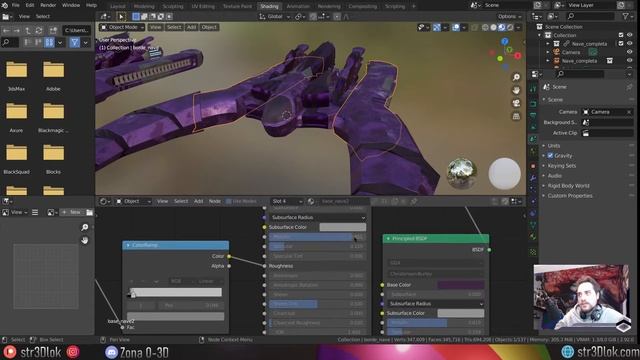Switch to rendered viewport shading

[x=510, y=27]
